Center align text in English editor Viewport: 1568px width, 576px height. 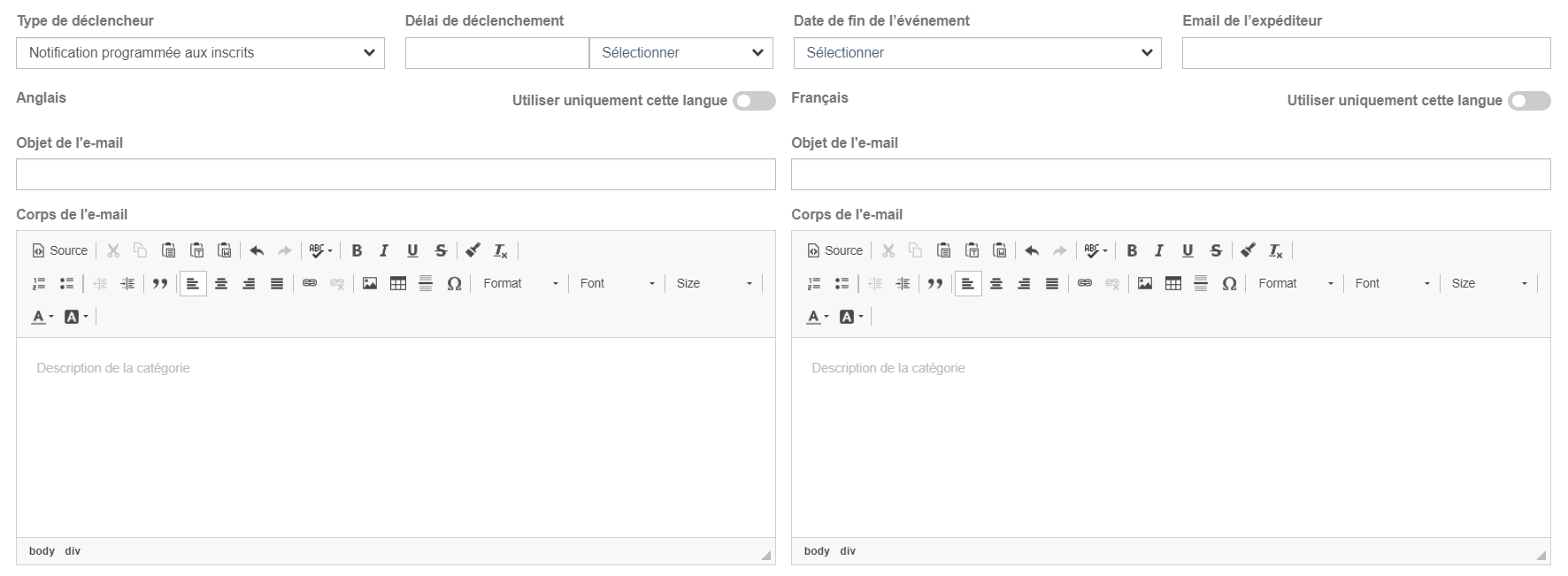(221, 283)
